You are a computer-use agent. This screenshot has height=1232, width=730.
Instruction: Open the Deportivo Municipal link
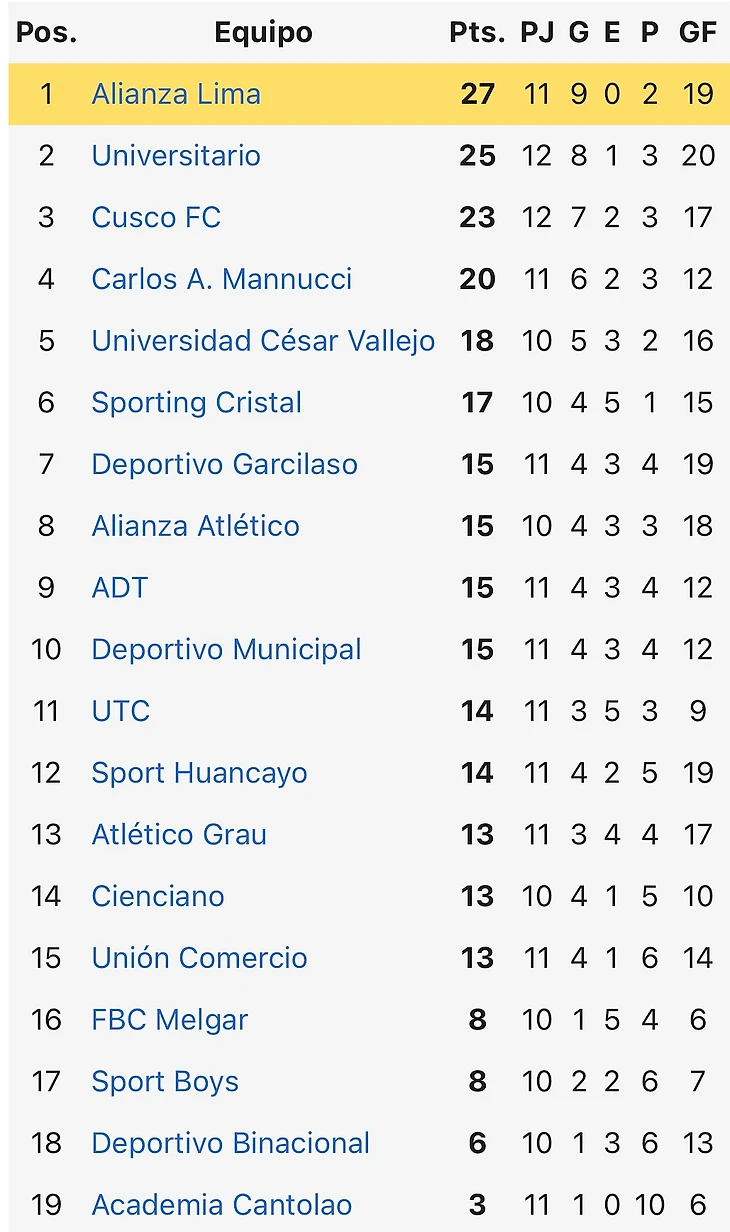click(226, 650)
